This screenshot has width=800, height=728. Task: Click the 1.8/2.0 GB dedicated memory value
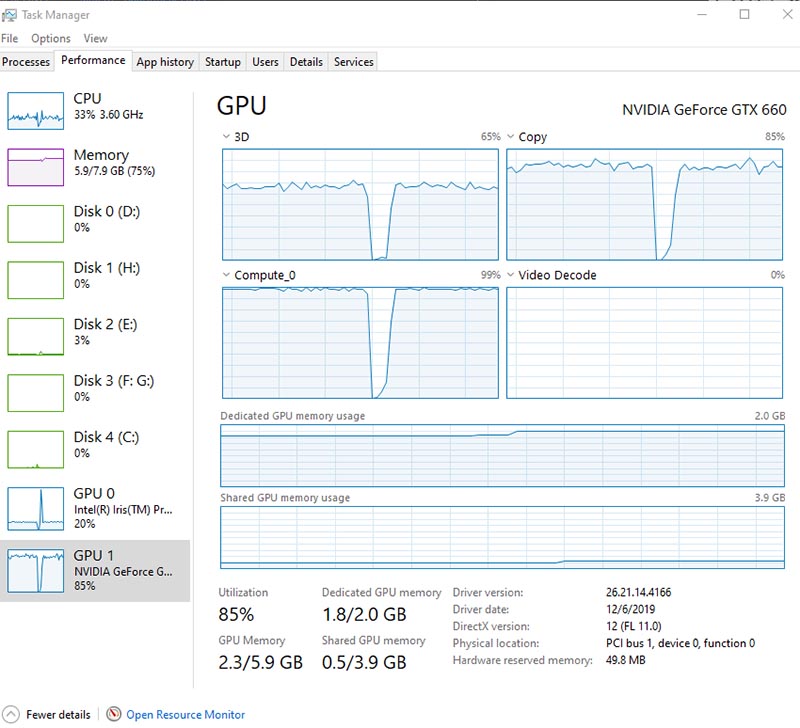tap(364, 614)
